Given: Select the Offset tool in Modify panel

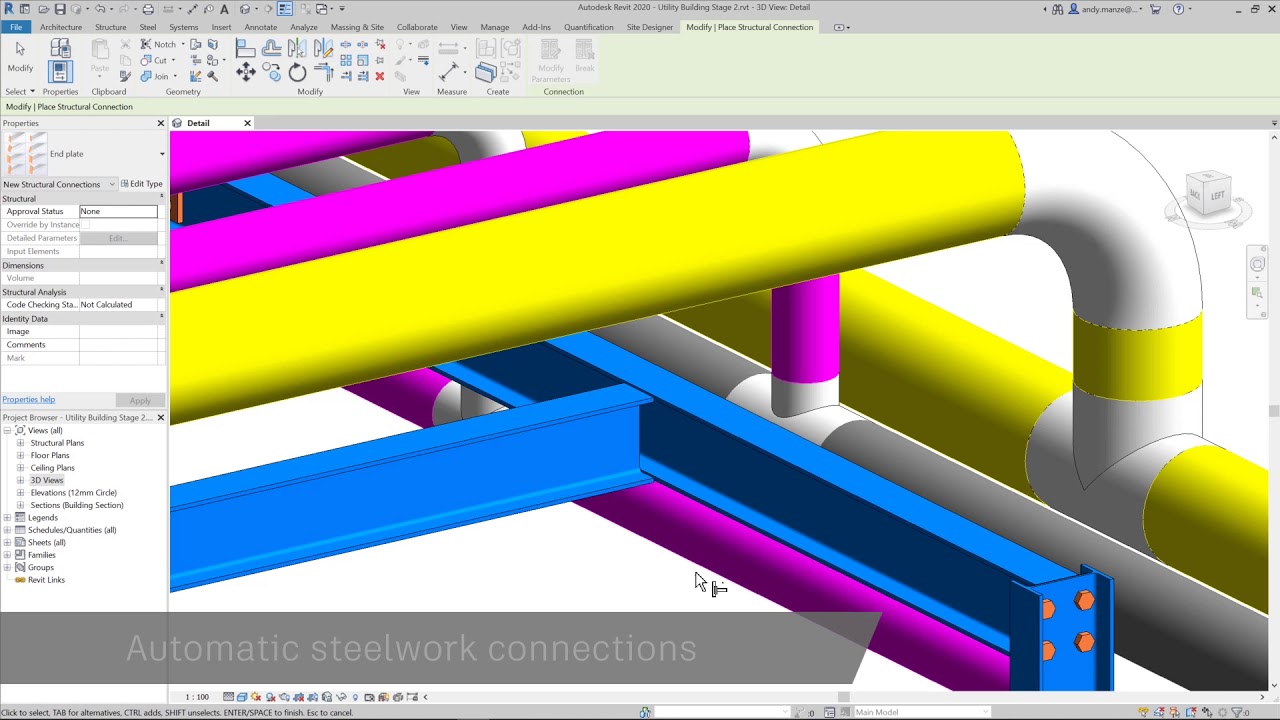Looking at the screenshot, I should point(271,47).
